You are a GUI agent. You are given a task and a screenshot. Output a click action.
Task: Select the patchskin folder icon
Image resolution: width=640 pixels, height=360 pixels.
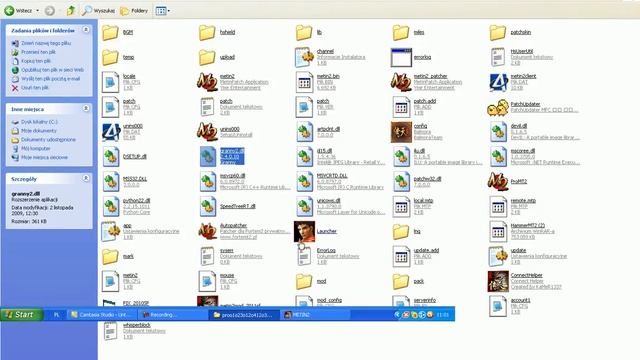[x=498, y=32]
